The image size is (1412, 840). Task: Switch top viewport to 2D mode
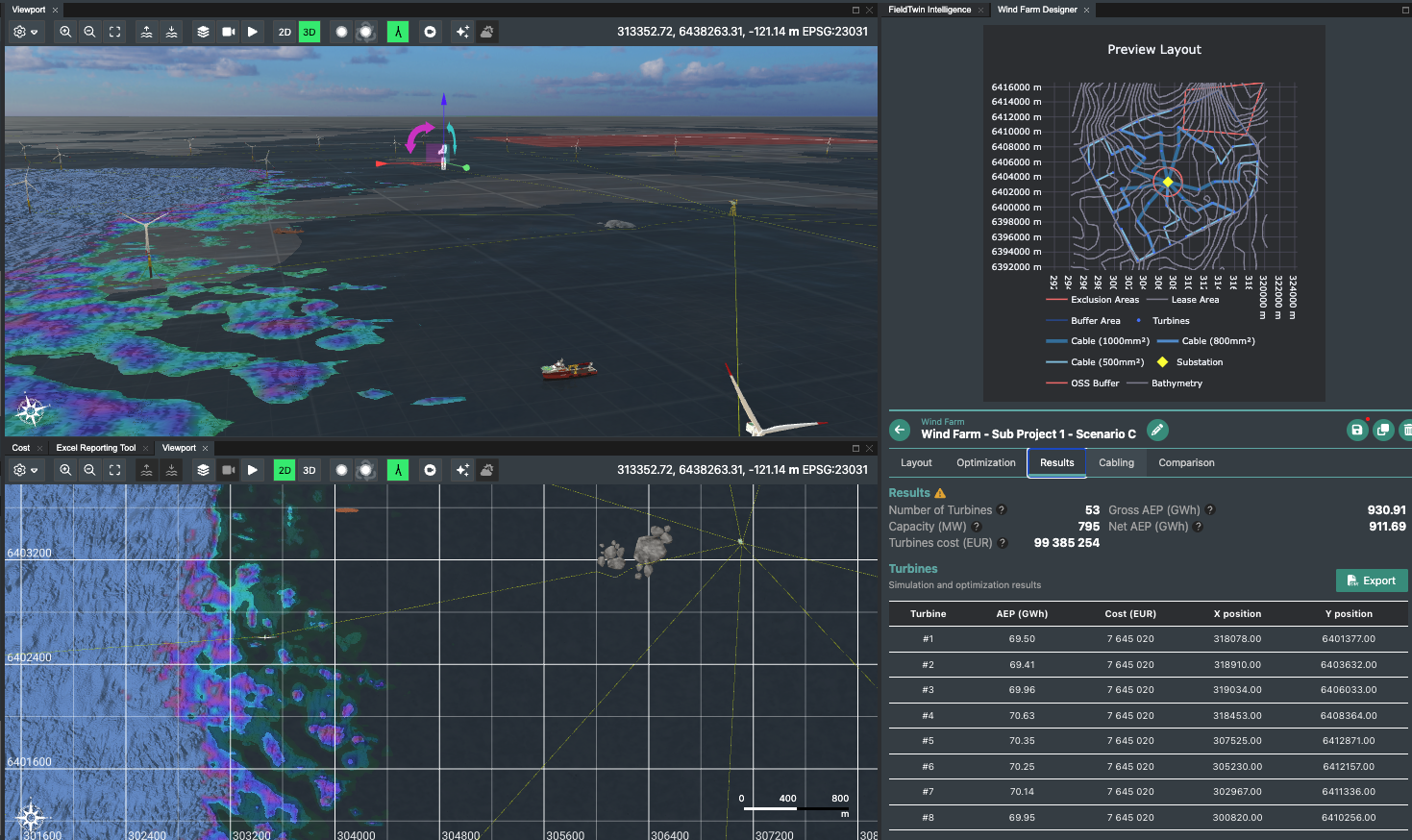[x=285, y=32]
